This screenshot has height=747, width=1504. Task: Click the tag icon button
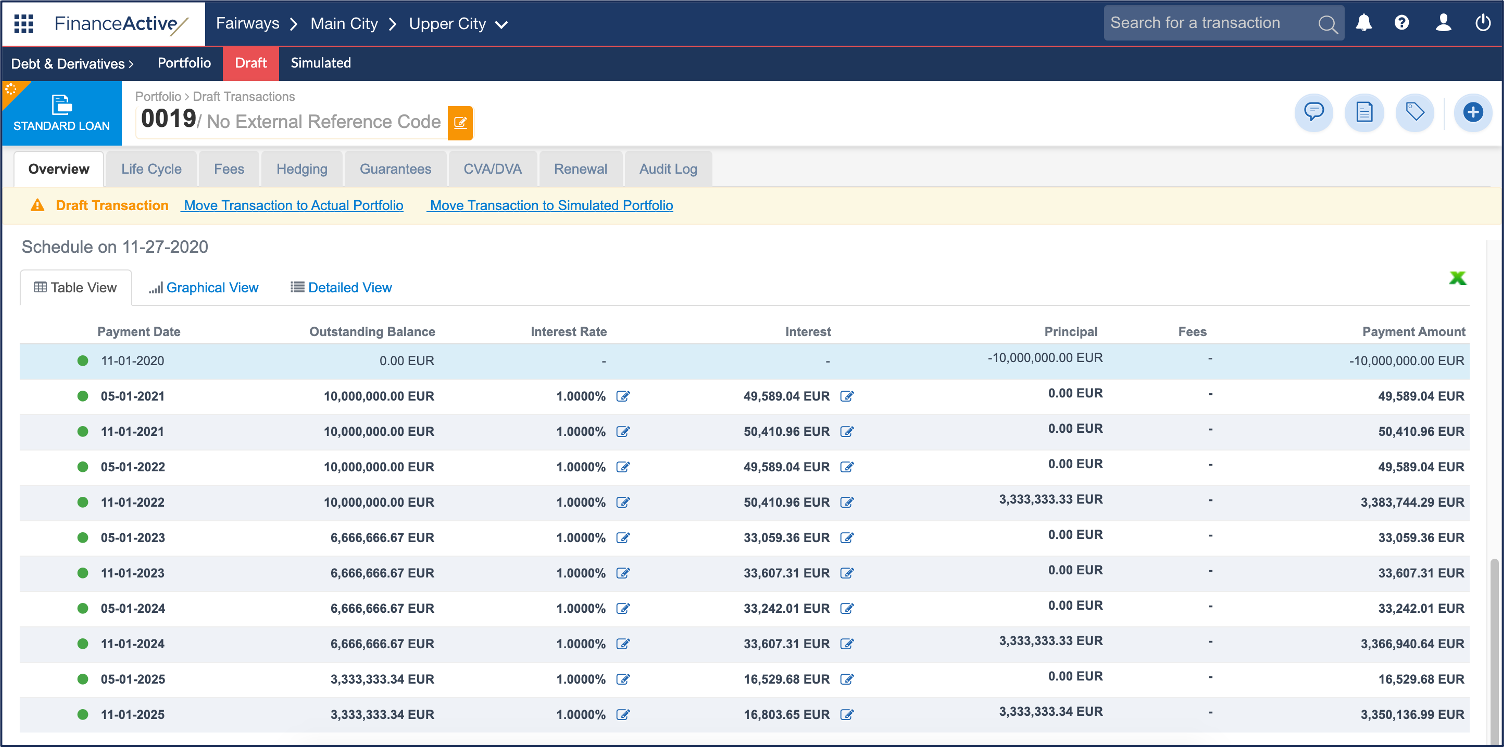1414,113
